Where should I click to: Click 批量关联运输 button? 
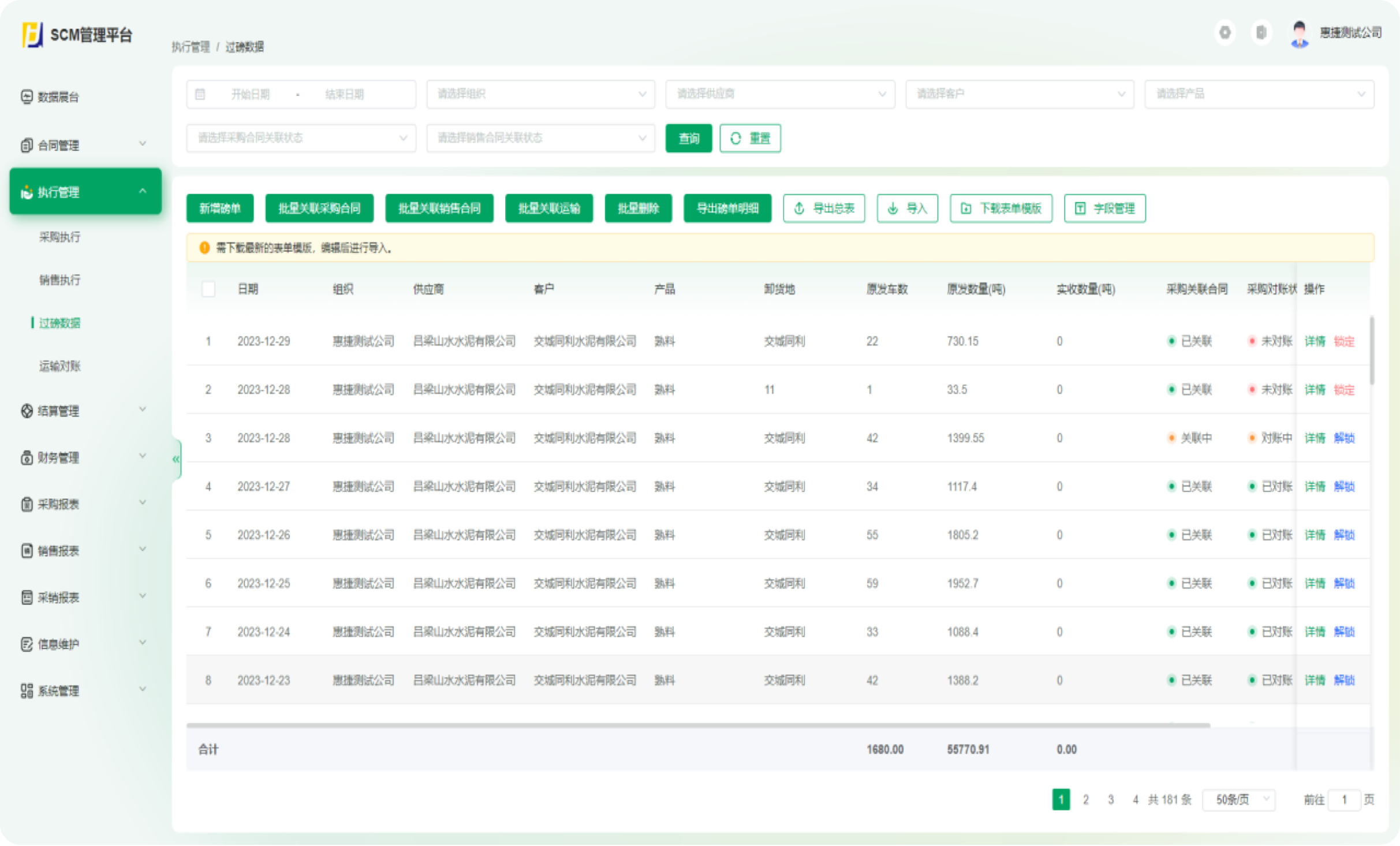pos(549,208)
